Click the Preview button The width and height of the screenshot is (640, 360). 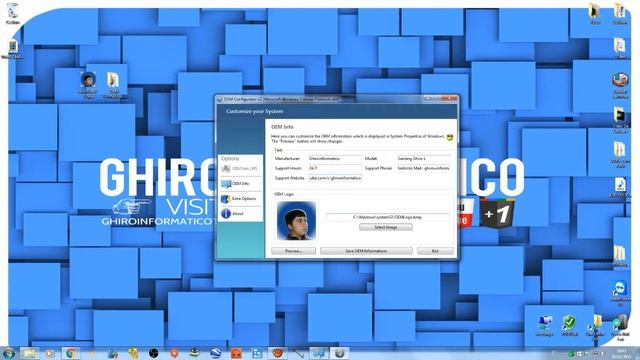coord(293,251)
